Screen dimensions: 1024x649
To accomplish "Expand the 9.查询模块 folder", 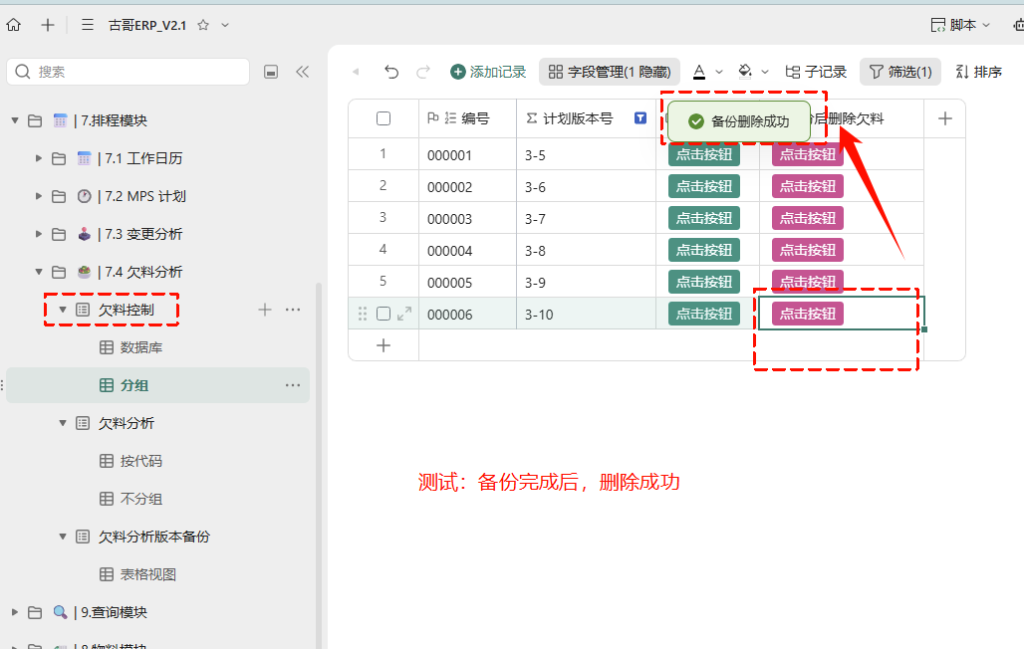I will (x=14, y=612).
